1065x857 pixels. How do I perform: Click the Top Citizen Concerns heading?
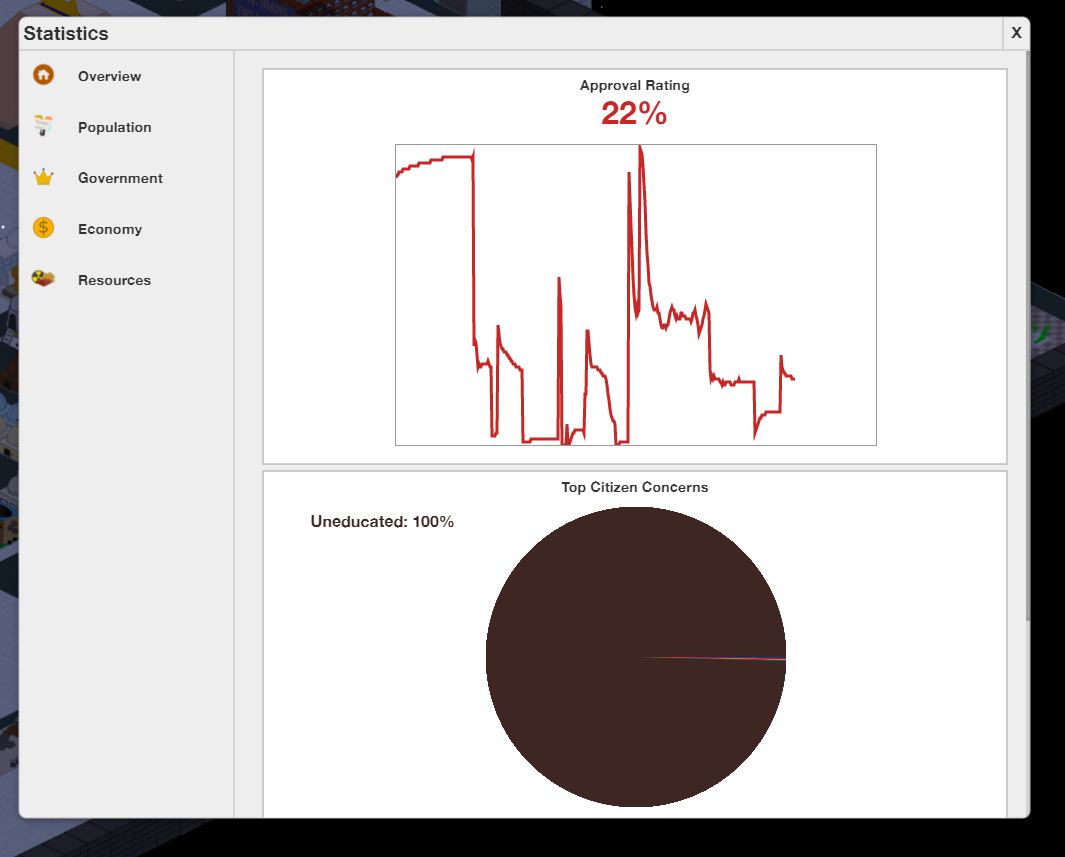634,487
